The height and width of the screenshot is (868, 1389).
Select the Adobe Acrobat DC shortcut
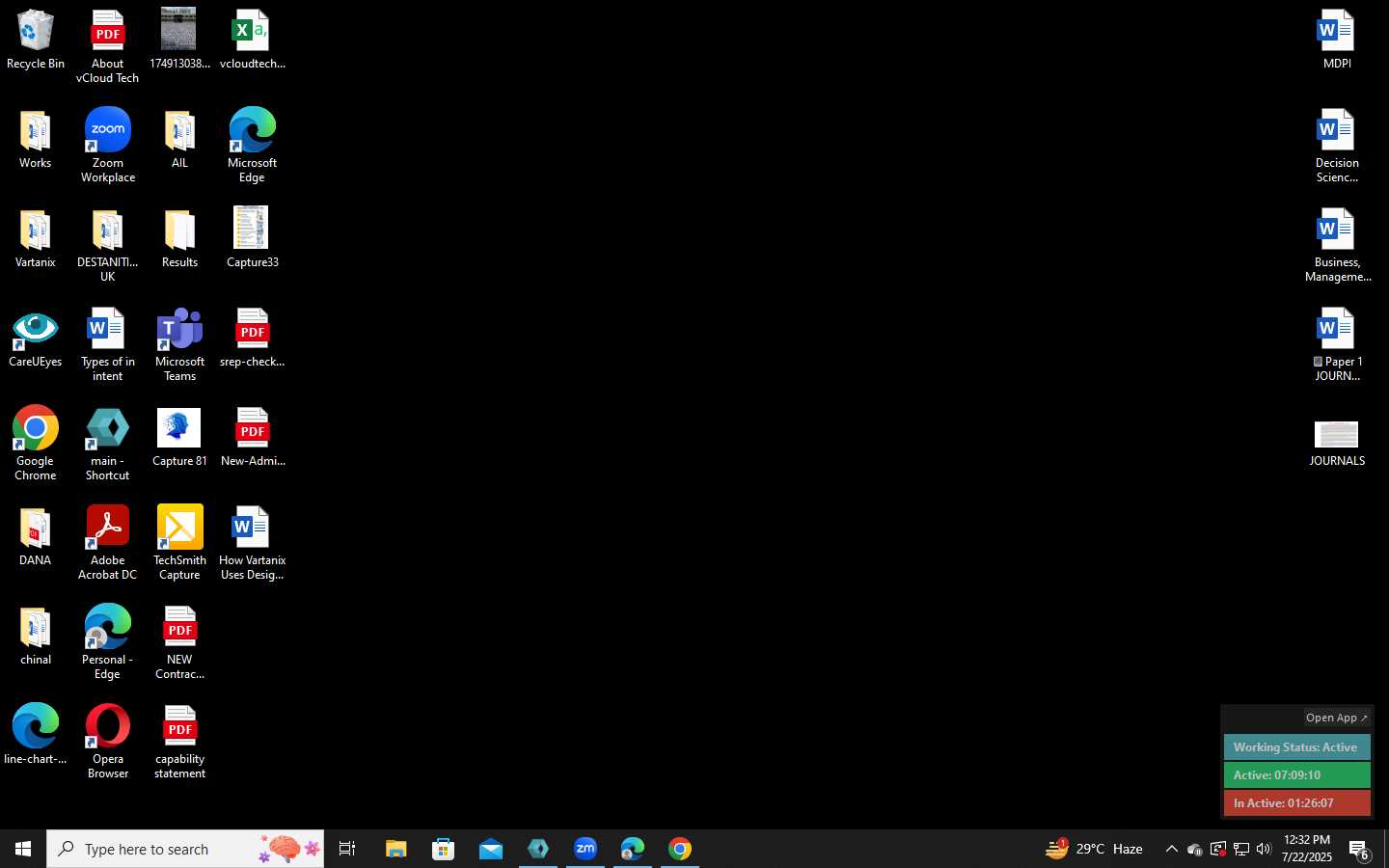107,543
